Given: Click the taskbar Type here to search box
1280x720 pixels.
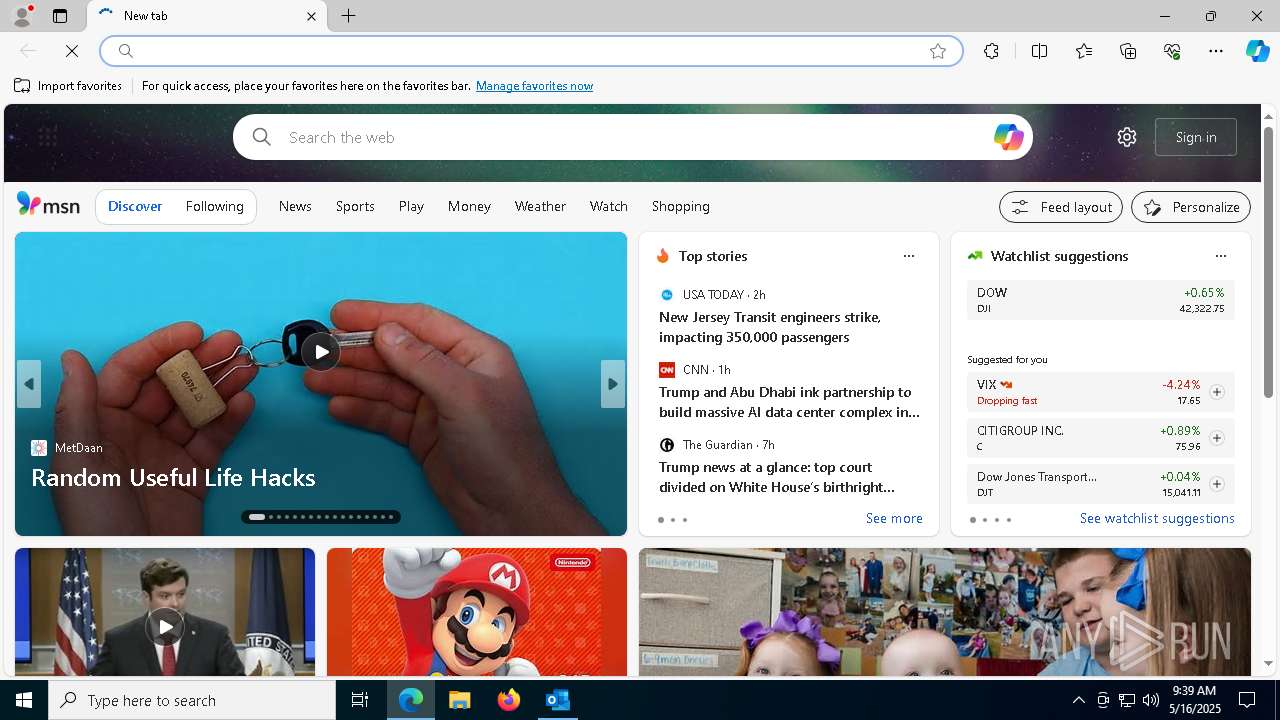Looking at the screenshot, I should tap(192, 700).
